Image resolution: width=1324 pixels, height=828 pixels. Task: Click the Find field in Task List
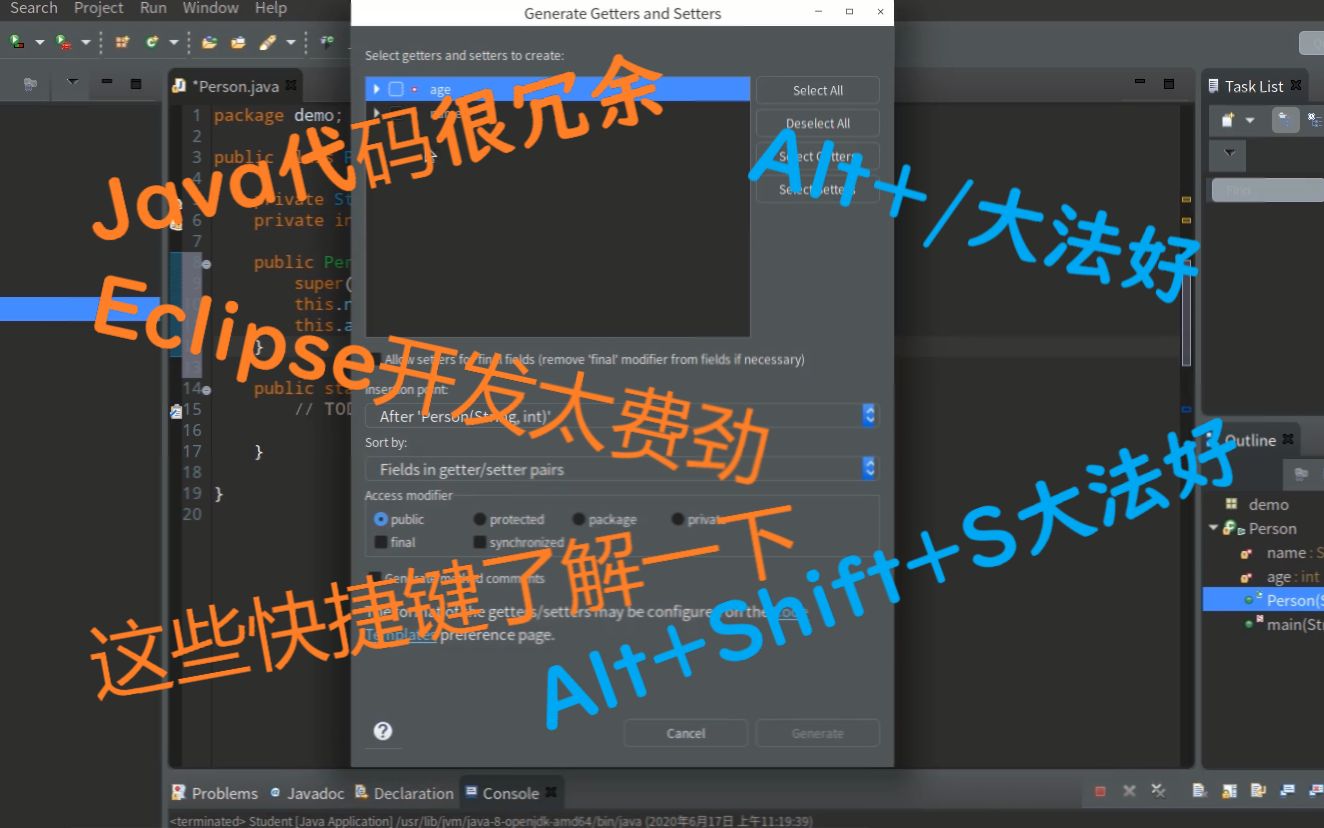coord(1268,190)
